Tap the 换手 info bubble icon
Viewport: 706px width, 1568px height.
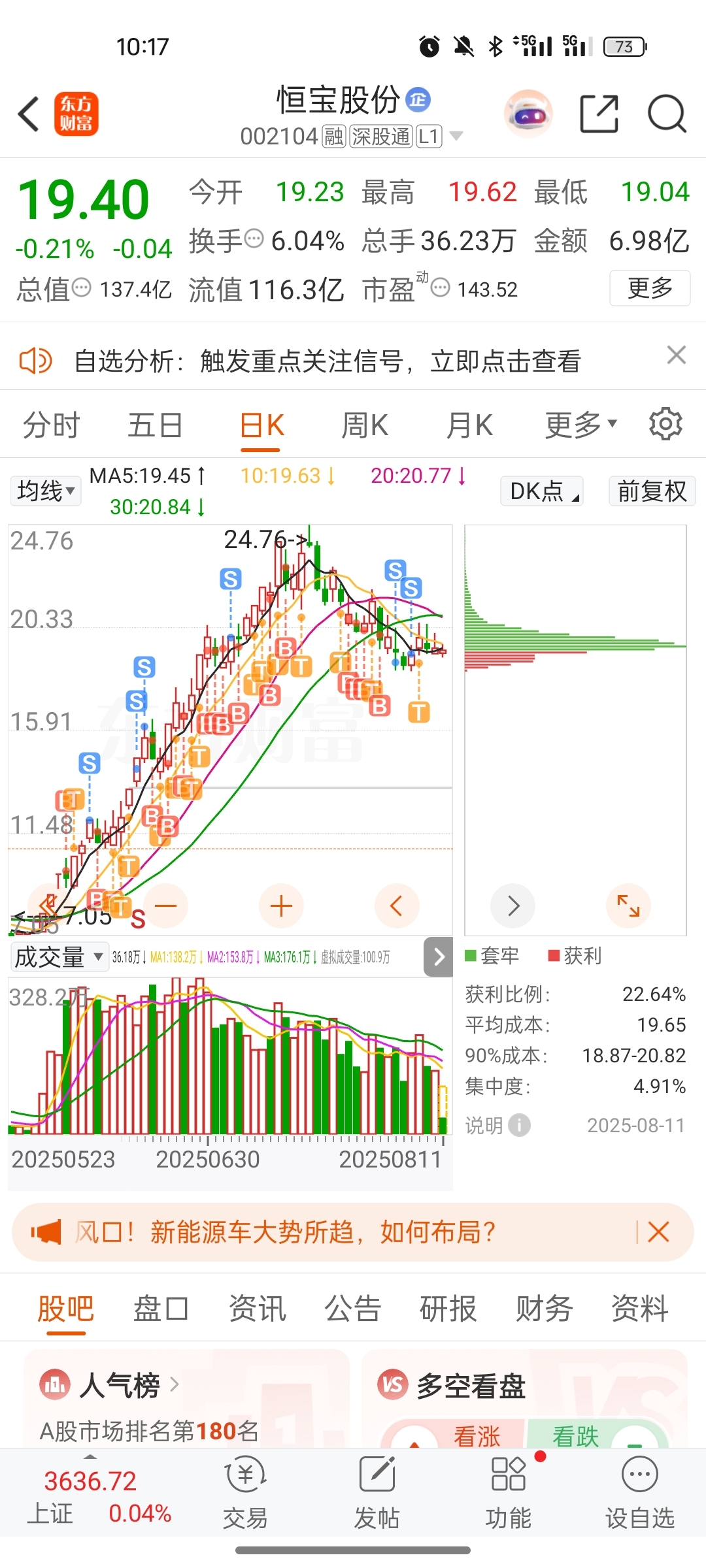coord(254,239)
